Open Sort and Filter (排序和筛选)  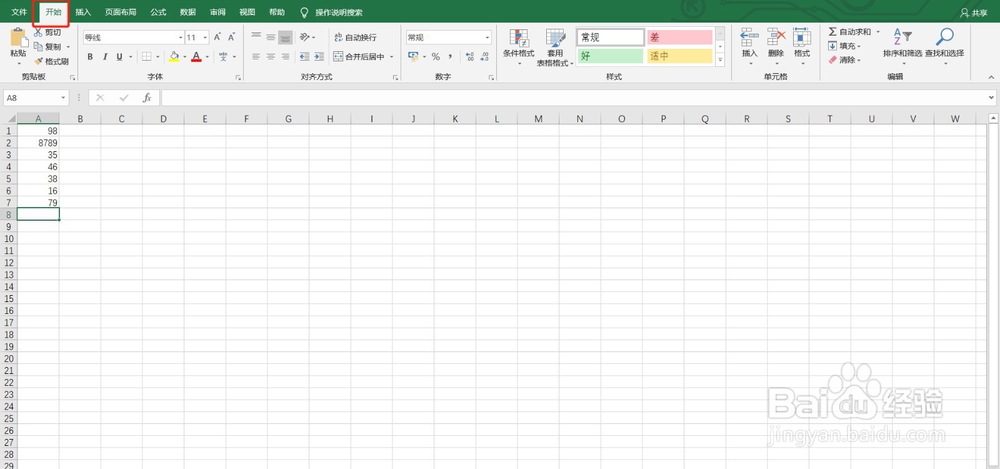[x=902, y=46]
